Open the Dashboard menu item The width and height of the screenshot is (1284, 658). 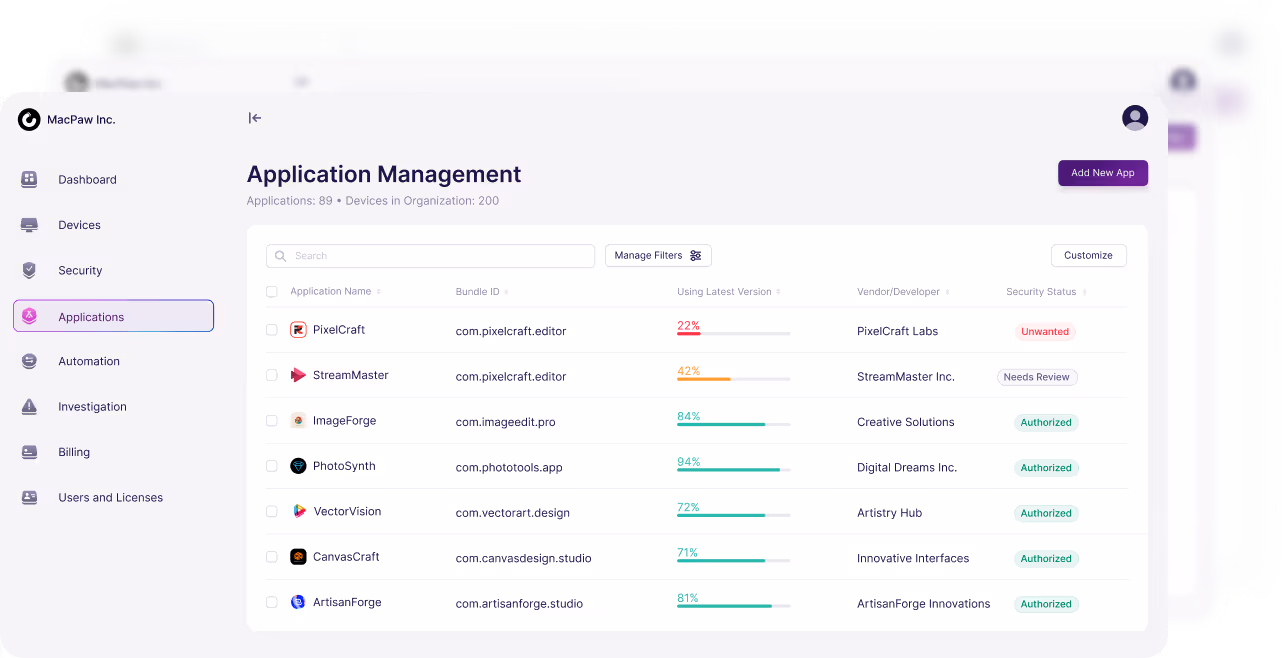[87, 180]
